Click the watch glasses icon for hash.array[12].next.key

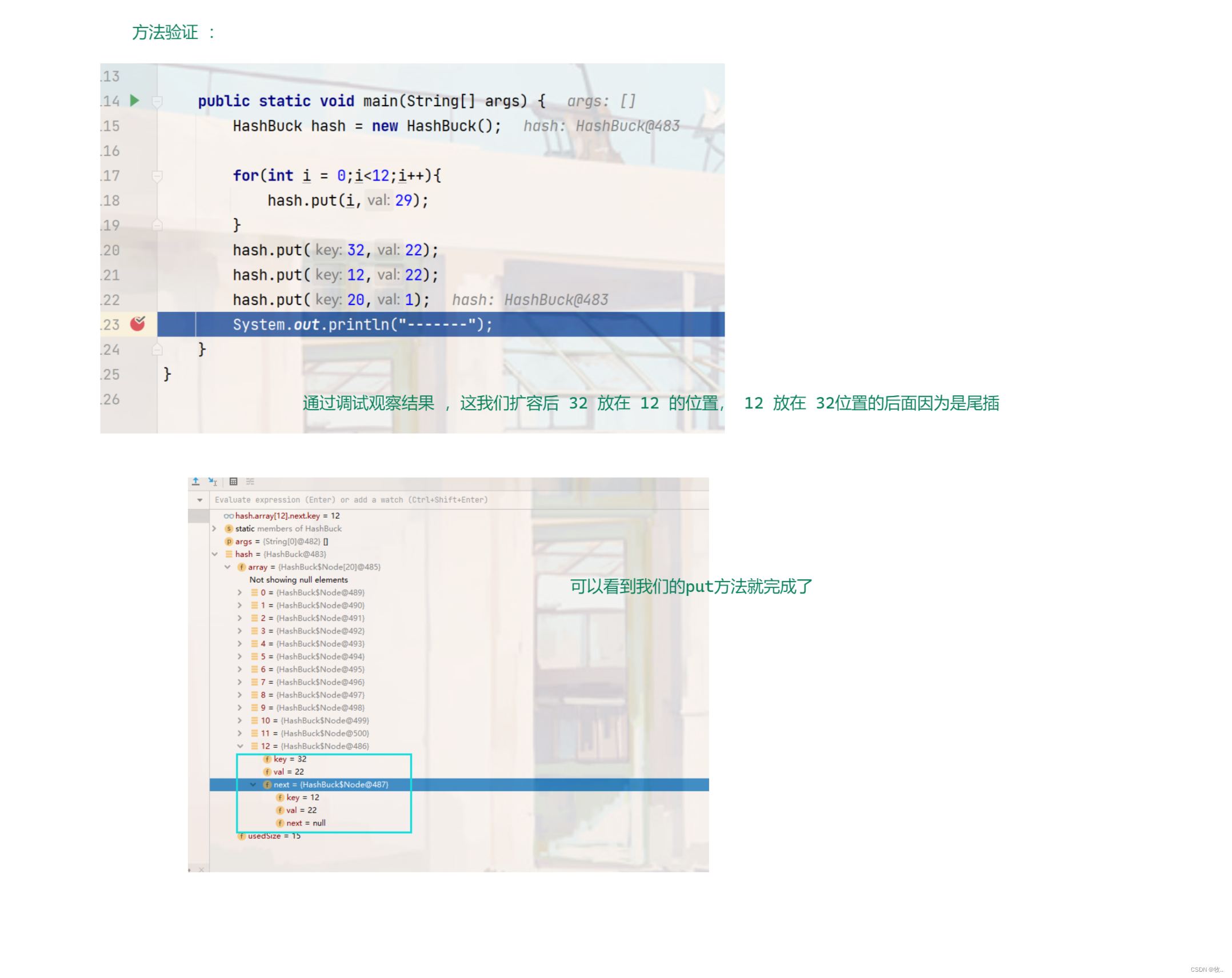pyautogui.click(x=228, y=516)
